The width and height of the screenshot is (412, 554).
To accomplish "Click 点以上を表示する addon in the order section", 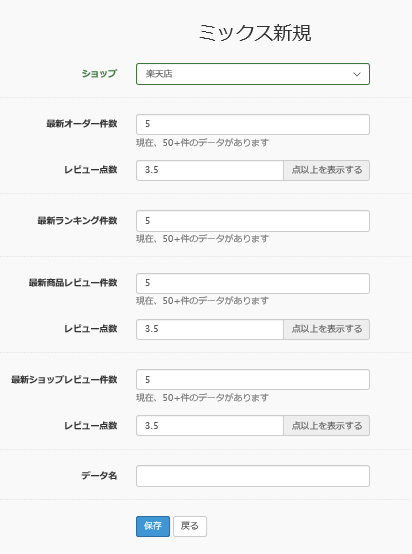I will coord(326,170).
